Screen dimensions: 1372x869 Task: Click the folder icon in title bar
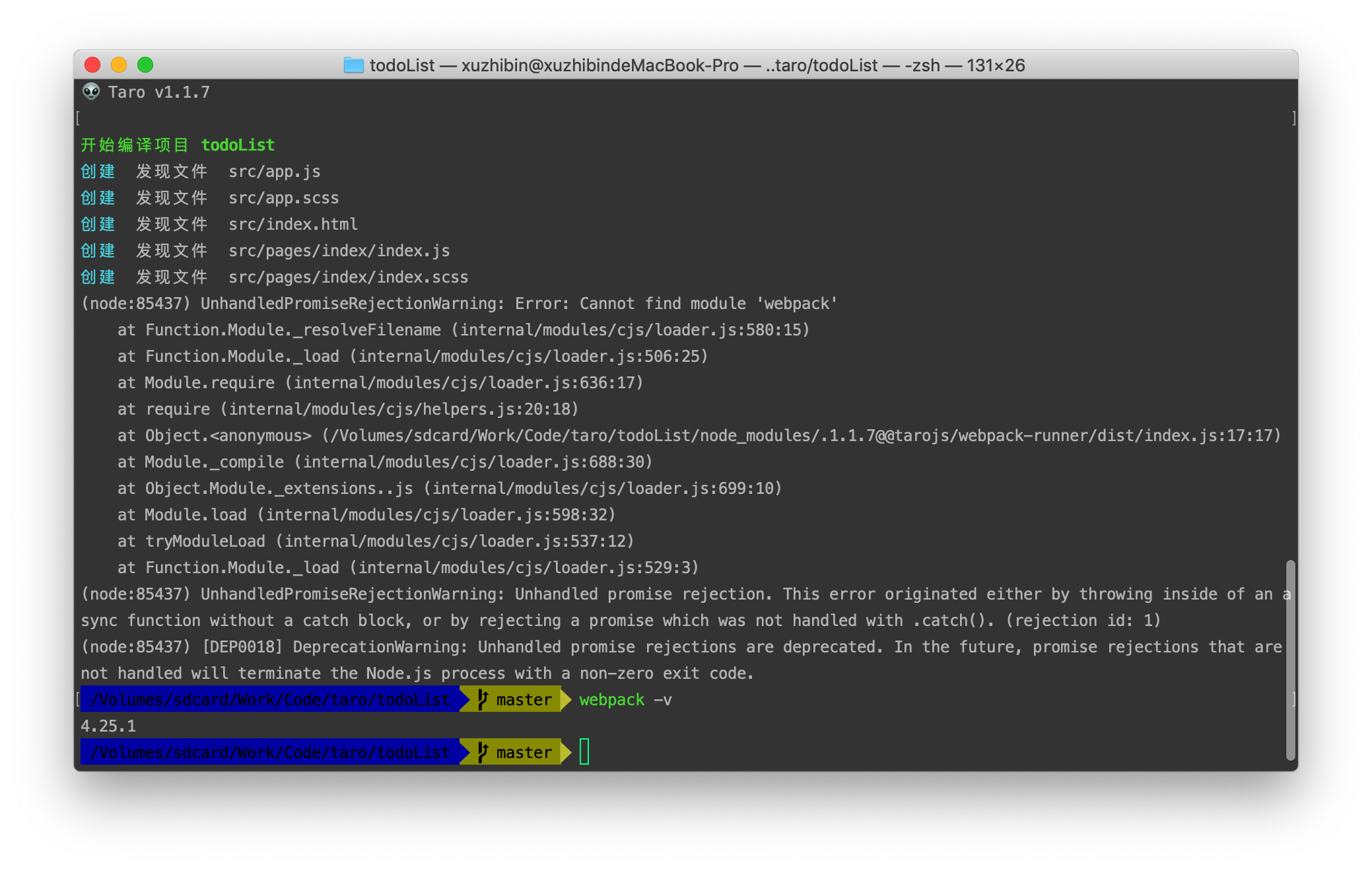(x=354, y=65)
